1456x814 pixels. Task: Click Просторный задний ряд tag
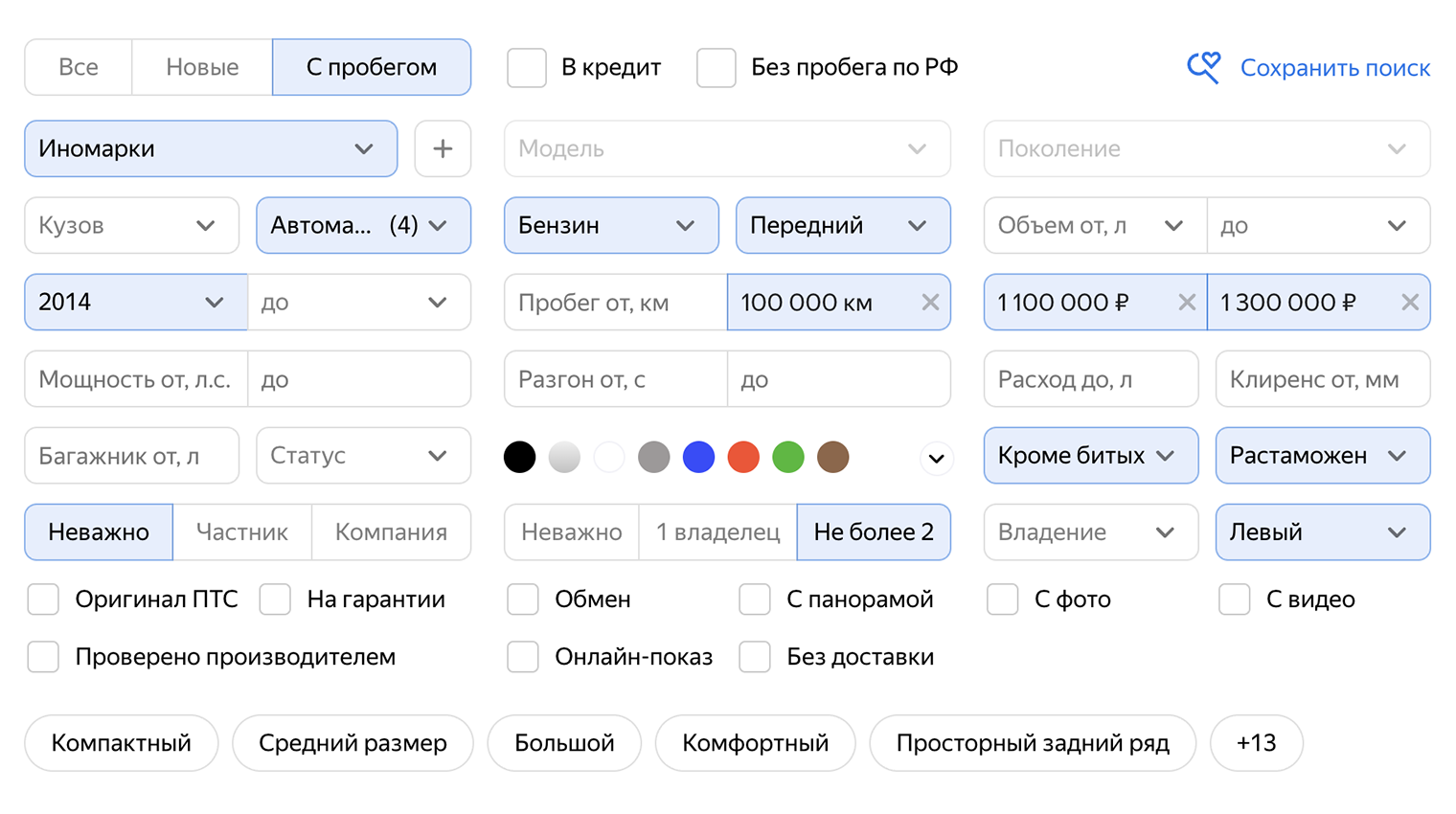point(1033,743)
